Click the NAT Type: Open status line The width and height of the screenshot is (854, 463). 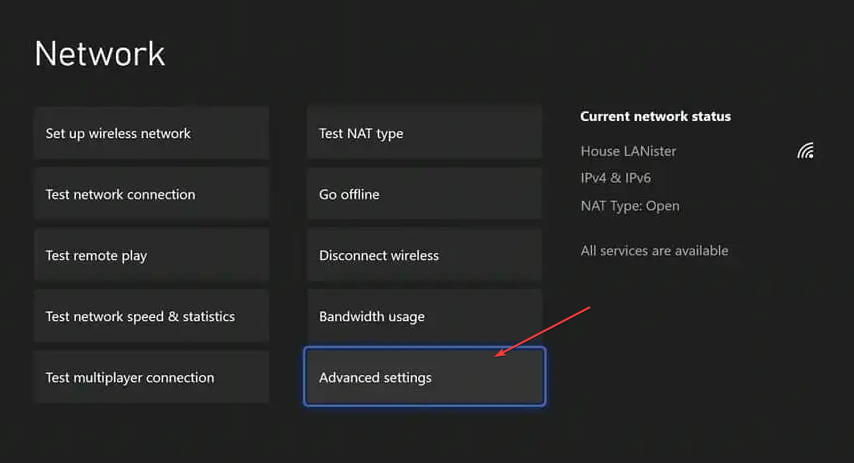pyautogui.click(x=630, y=206)
